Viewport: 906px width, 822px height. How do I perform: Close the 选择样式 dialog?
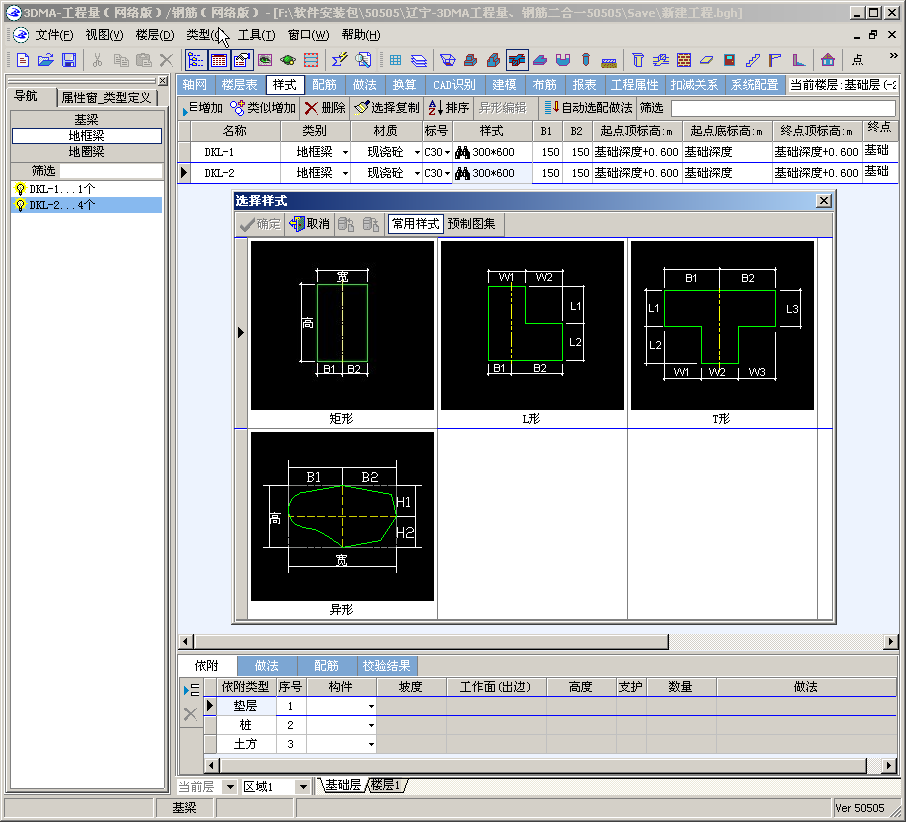click(823, 200)
